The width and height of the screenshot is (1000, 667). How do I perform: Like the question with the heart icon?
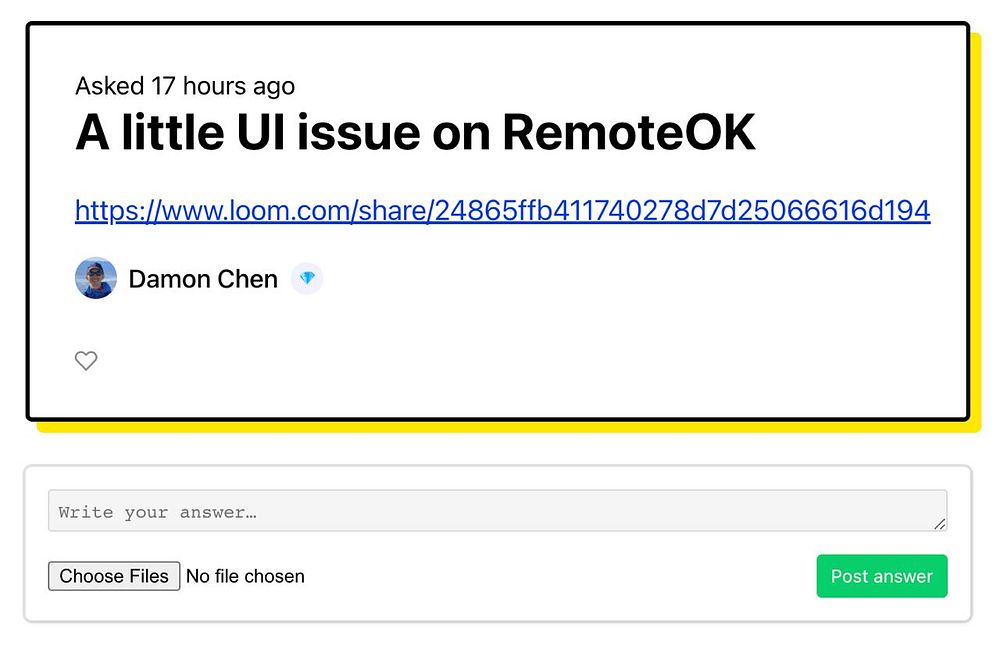click(x=86, y=361)
